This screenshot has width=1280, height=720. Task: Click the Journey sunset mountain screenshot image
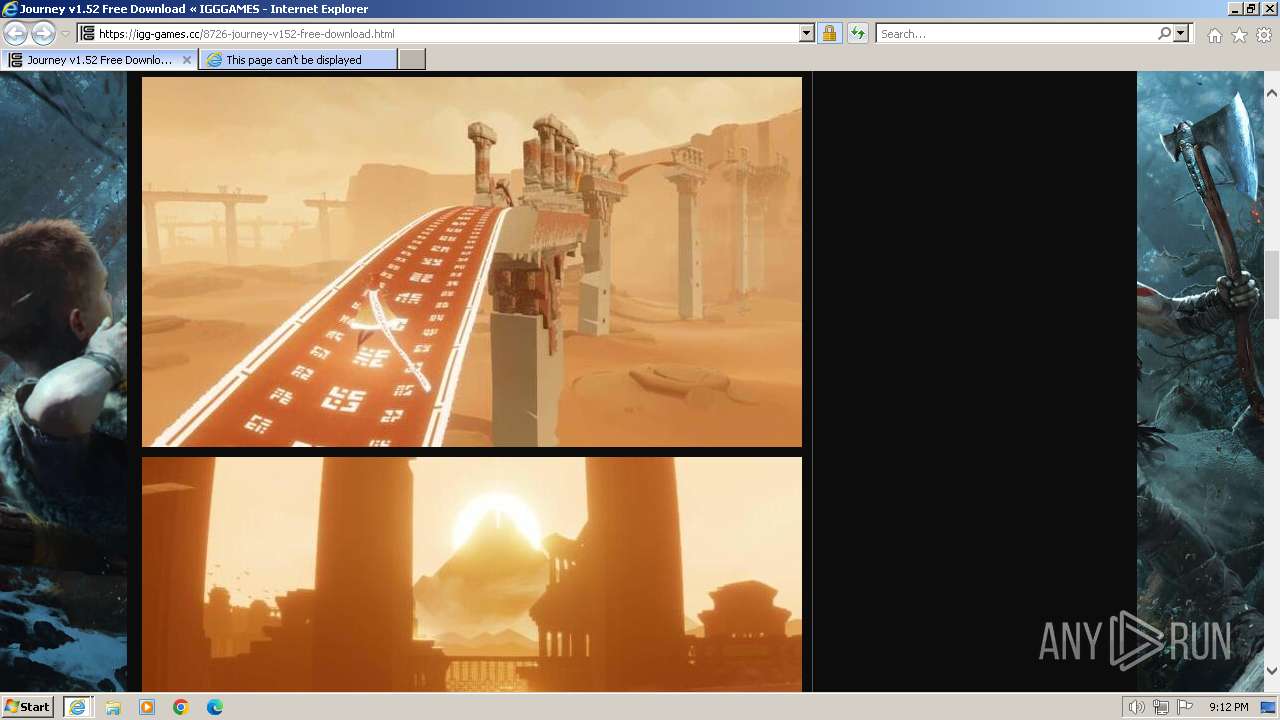coord(472,574)
